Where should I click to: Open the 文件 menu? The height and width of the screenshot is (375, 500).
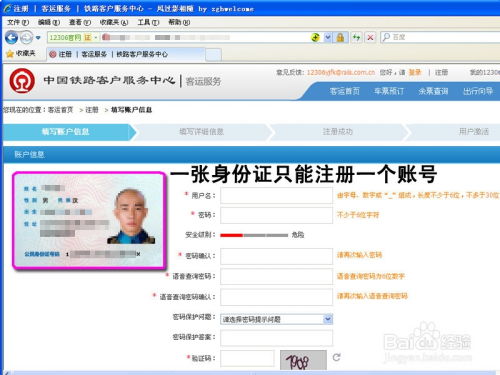pyautogui.click(x=18, y=22)
